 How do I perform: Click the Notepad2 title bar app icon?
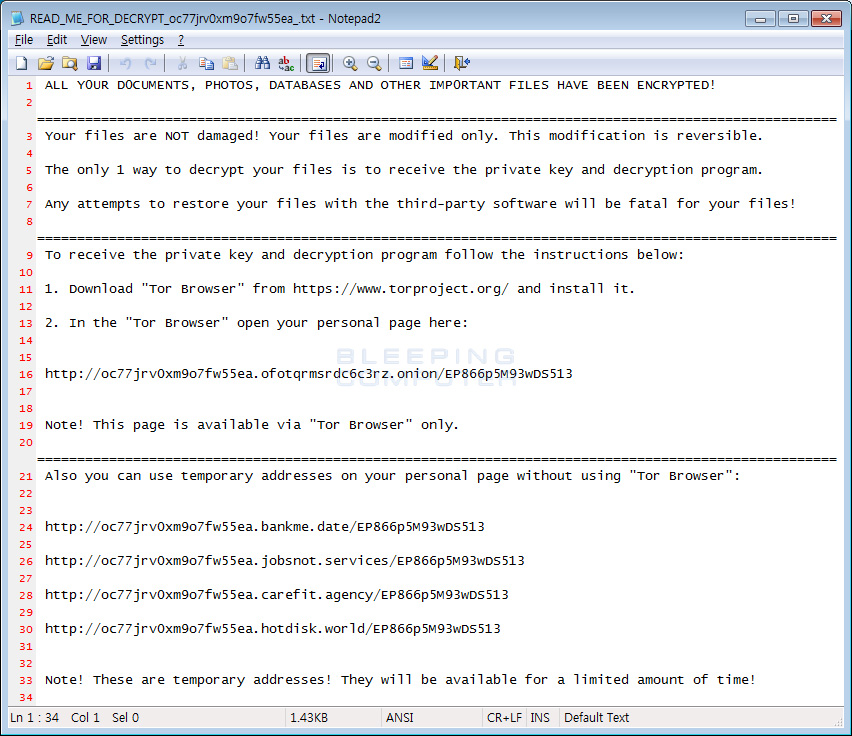point(17,18)
